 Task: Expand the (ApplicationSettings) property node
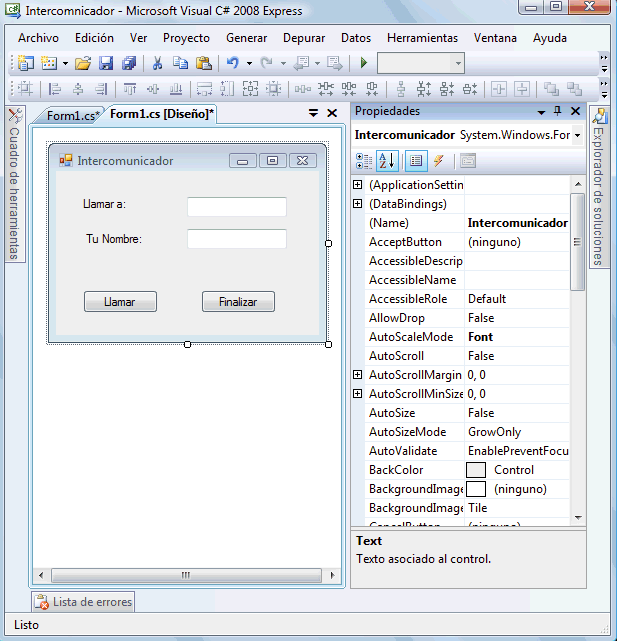point(358,185)
